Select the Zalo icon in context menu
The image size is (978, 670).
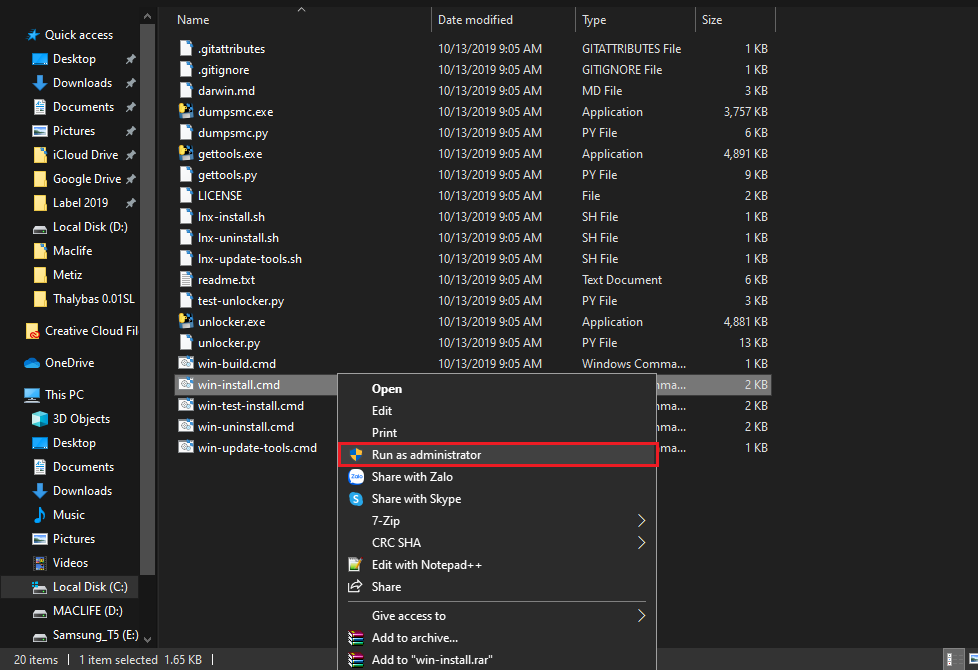point(355,477)
